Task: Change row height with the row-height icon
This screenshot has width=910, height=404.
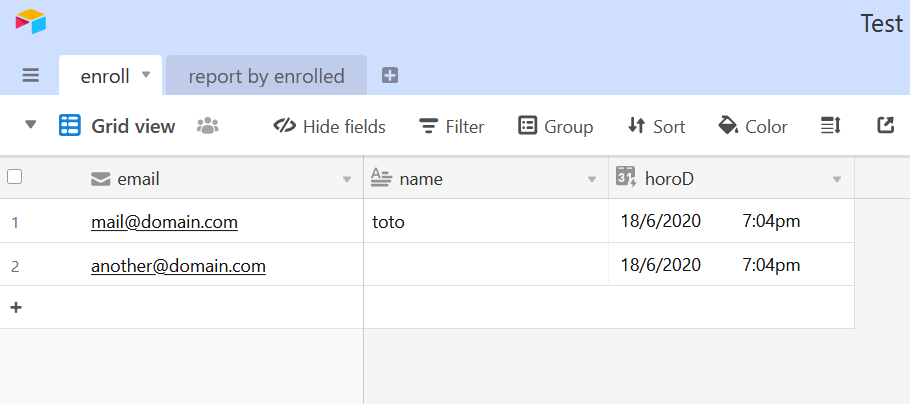Action: (x=830, y=125)
